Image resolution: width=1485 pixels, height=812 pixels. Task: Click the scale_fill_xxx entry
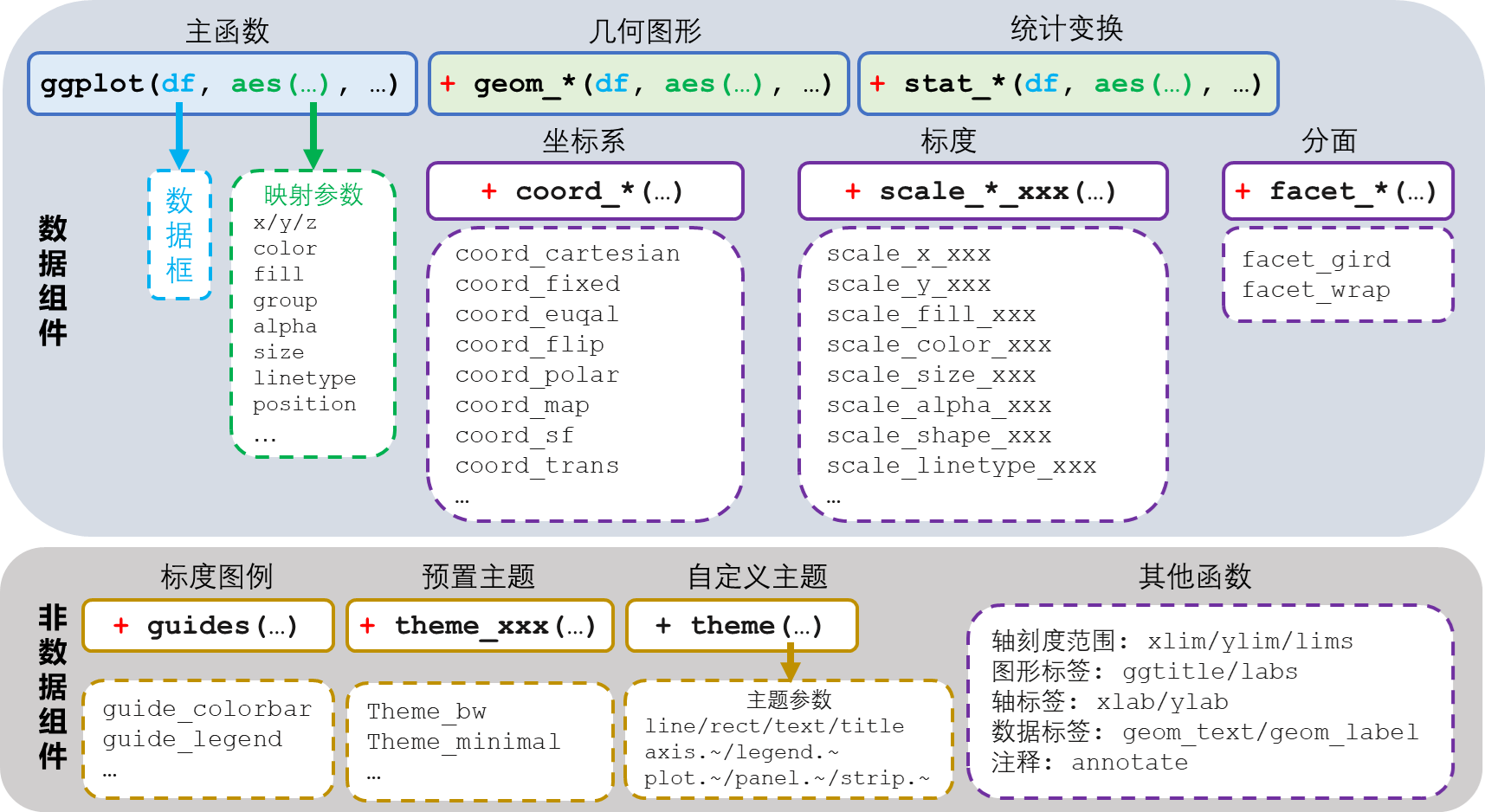click(x=931, y=314)
